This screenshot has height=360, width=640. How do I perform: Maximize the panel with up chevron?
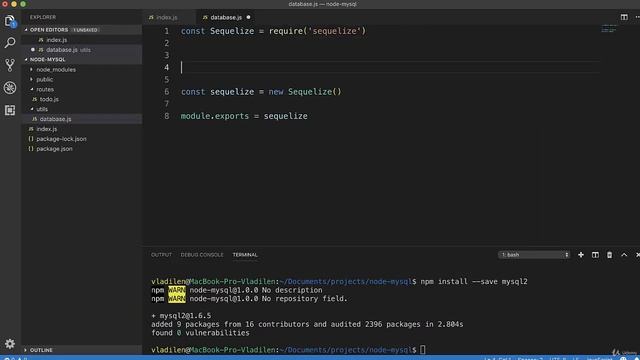[624, 255]
